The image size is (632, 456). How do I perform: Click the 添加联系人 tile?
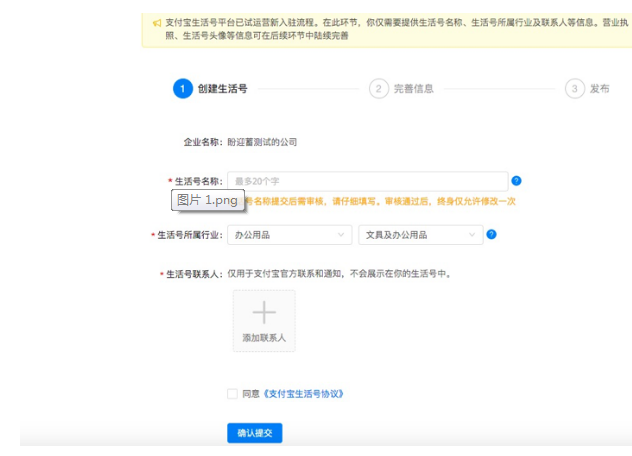(x=264, y=321)
